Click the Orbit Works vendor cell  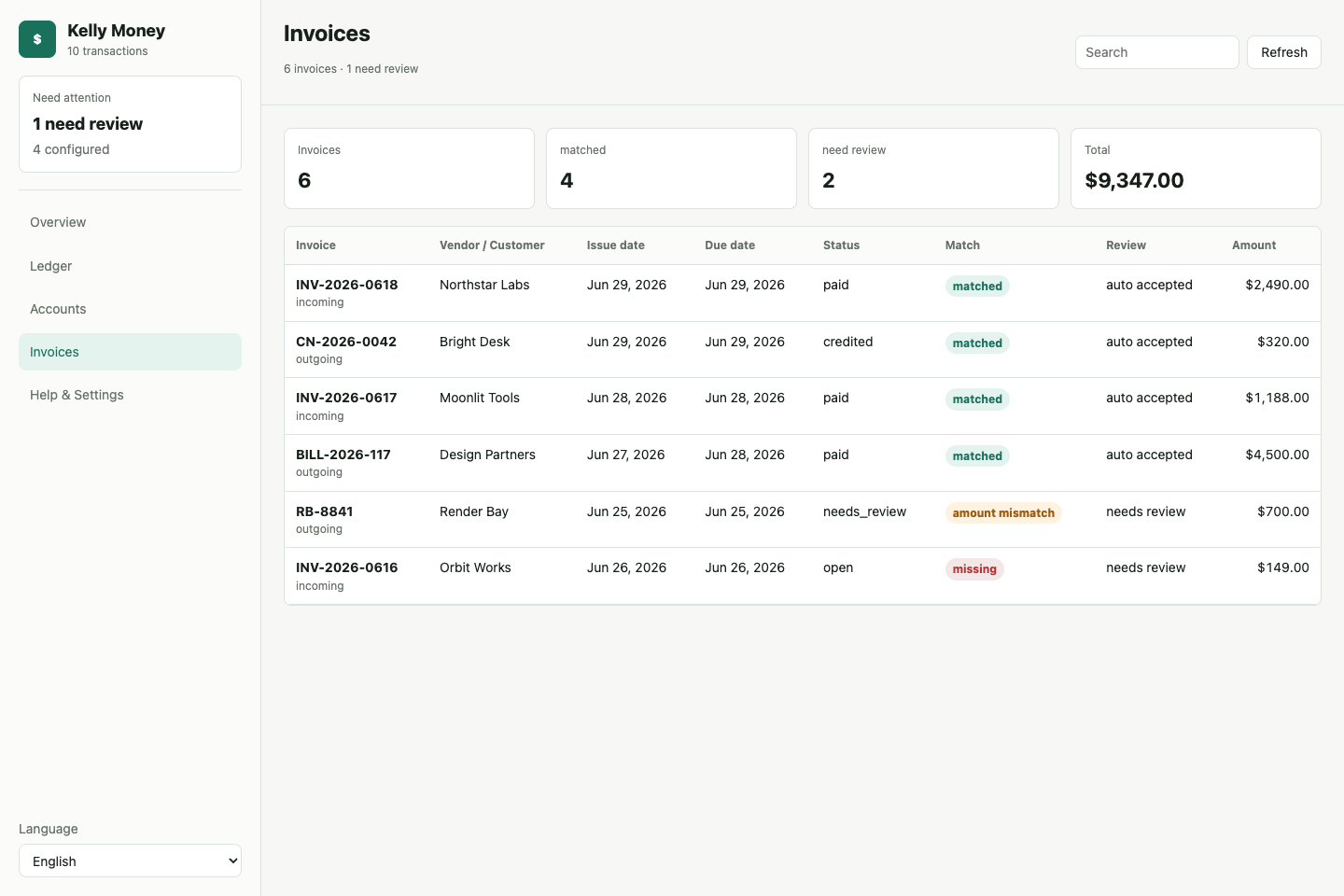475,567
